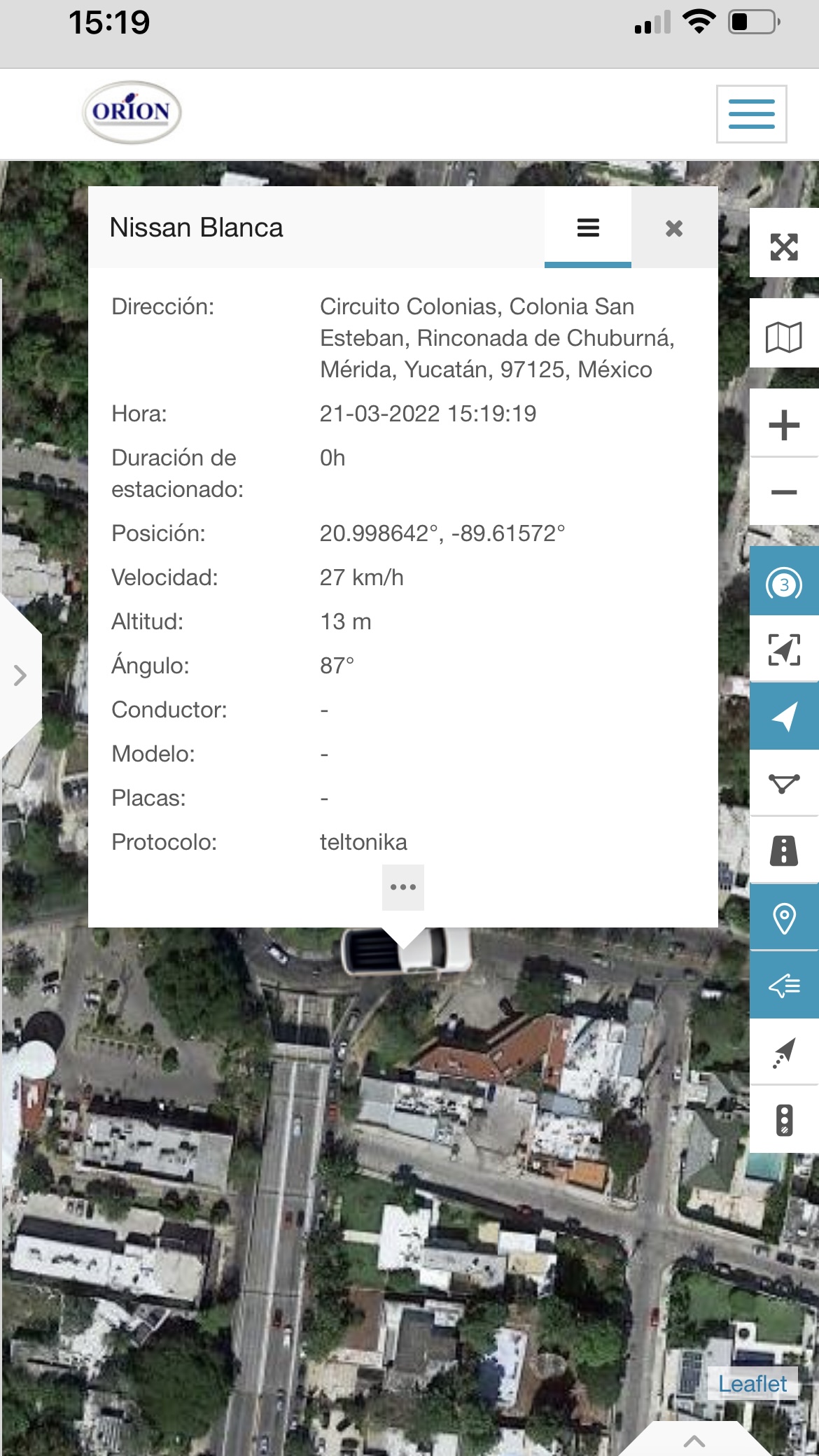This screenshot has width=819, height=1456.
Task: Toggle the road traffic icon
Action: click(x=784, y=850)
